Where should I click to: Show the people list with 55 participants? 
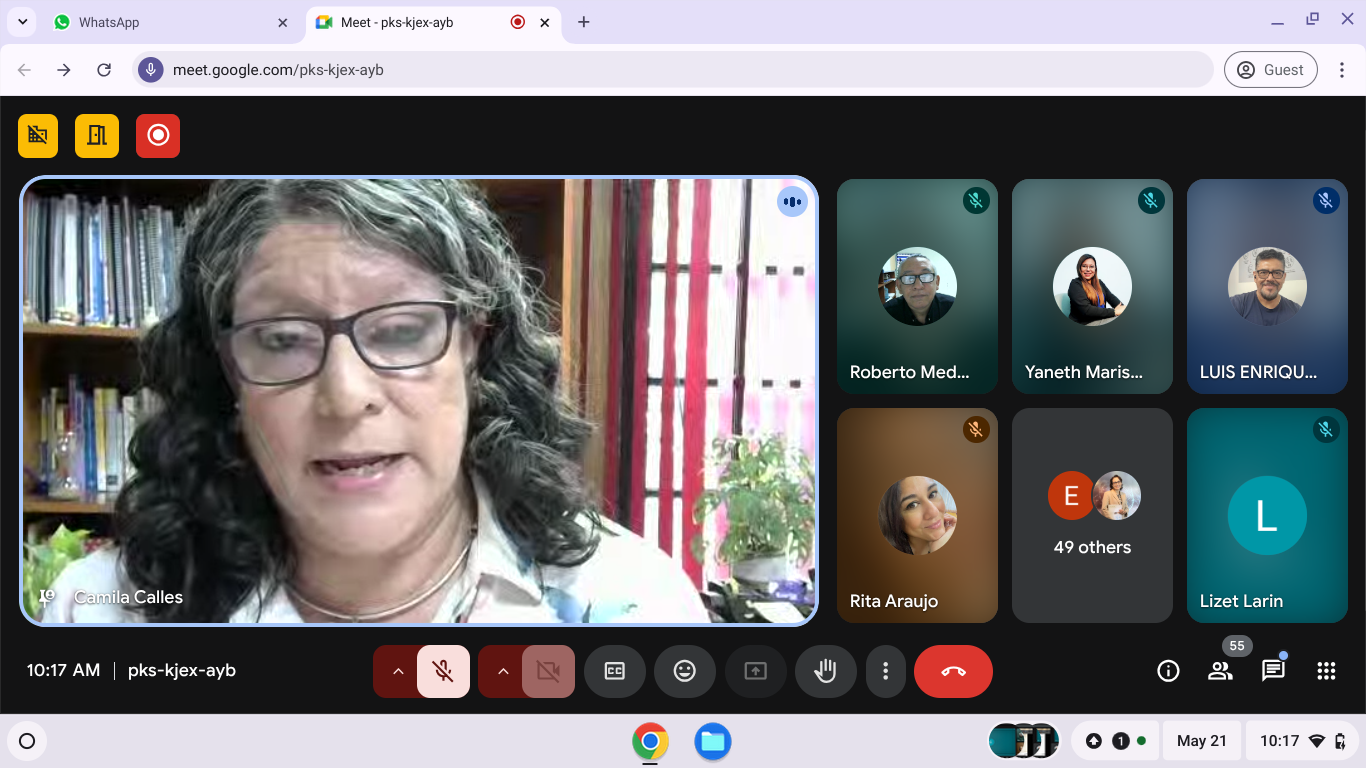click(1220, 671)
